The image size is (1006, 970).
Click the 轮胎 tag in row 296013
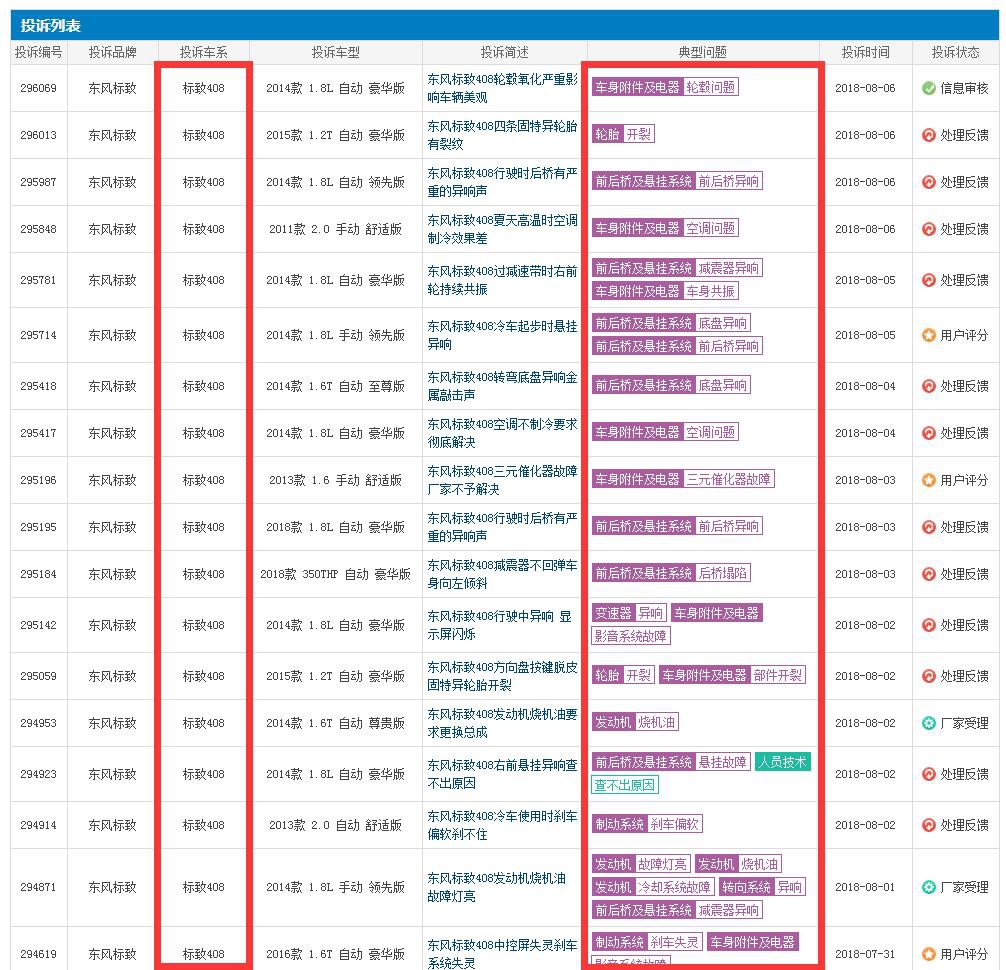607,134
